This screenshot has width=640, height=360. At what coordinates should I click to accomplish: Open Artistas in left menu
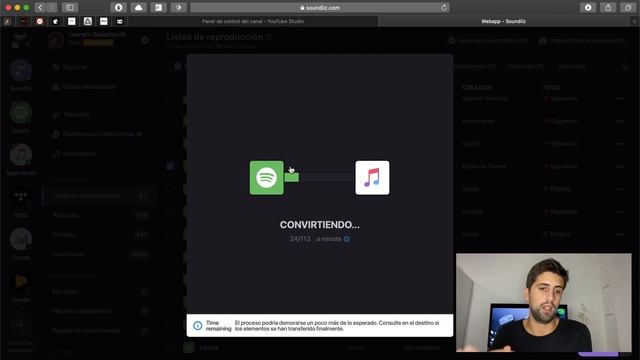(x=100, y=235)
